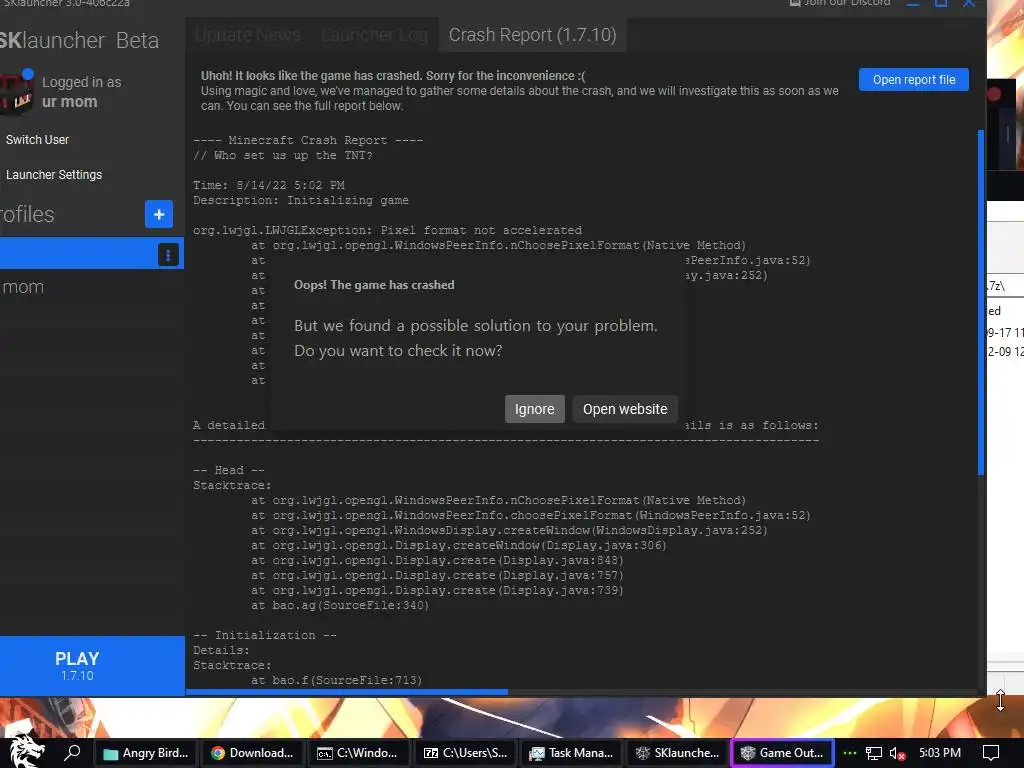Click the user avatar icon
Screen dimensions: 1024x768
pos(16,93)
